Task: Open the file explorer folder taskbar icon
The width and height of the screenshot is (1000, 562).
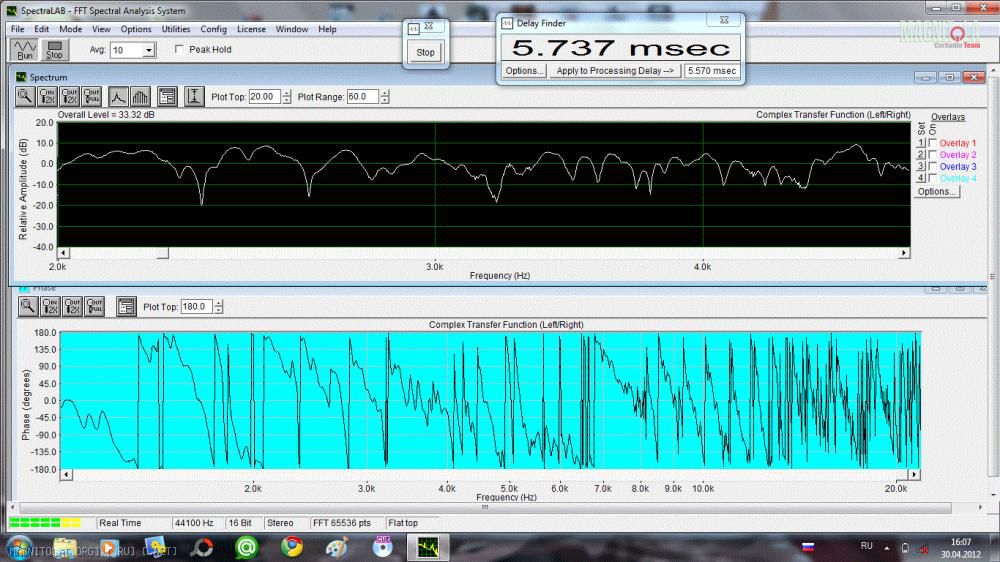Action: pyautogui.click(x=64, y=547)
